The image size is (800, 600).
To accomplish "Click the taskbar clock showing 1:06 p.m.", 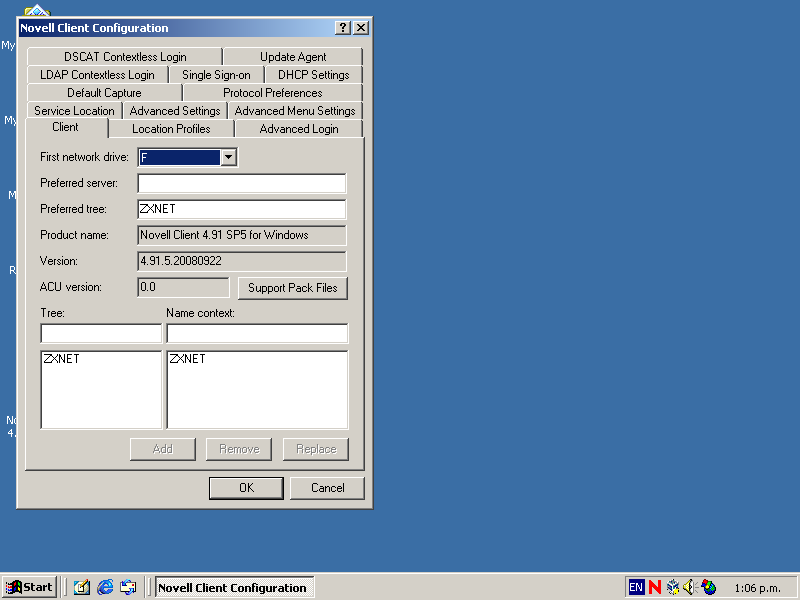I will tap(757, 588).
